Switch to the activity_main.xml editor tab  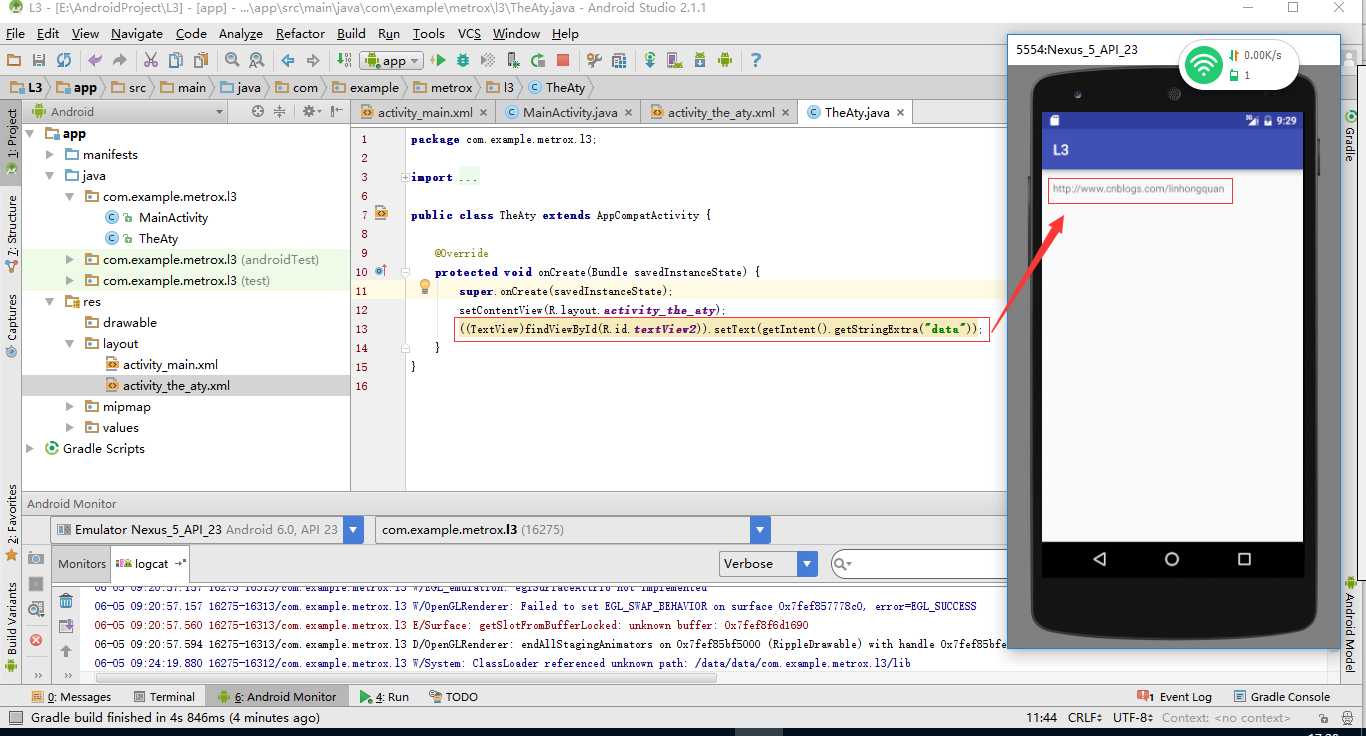click(424, 113)
